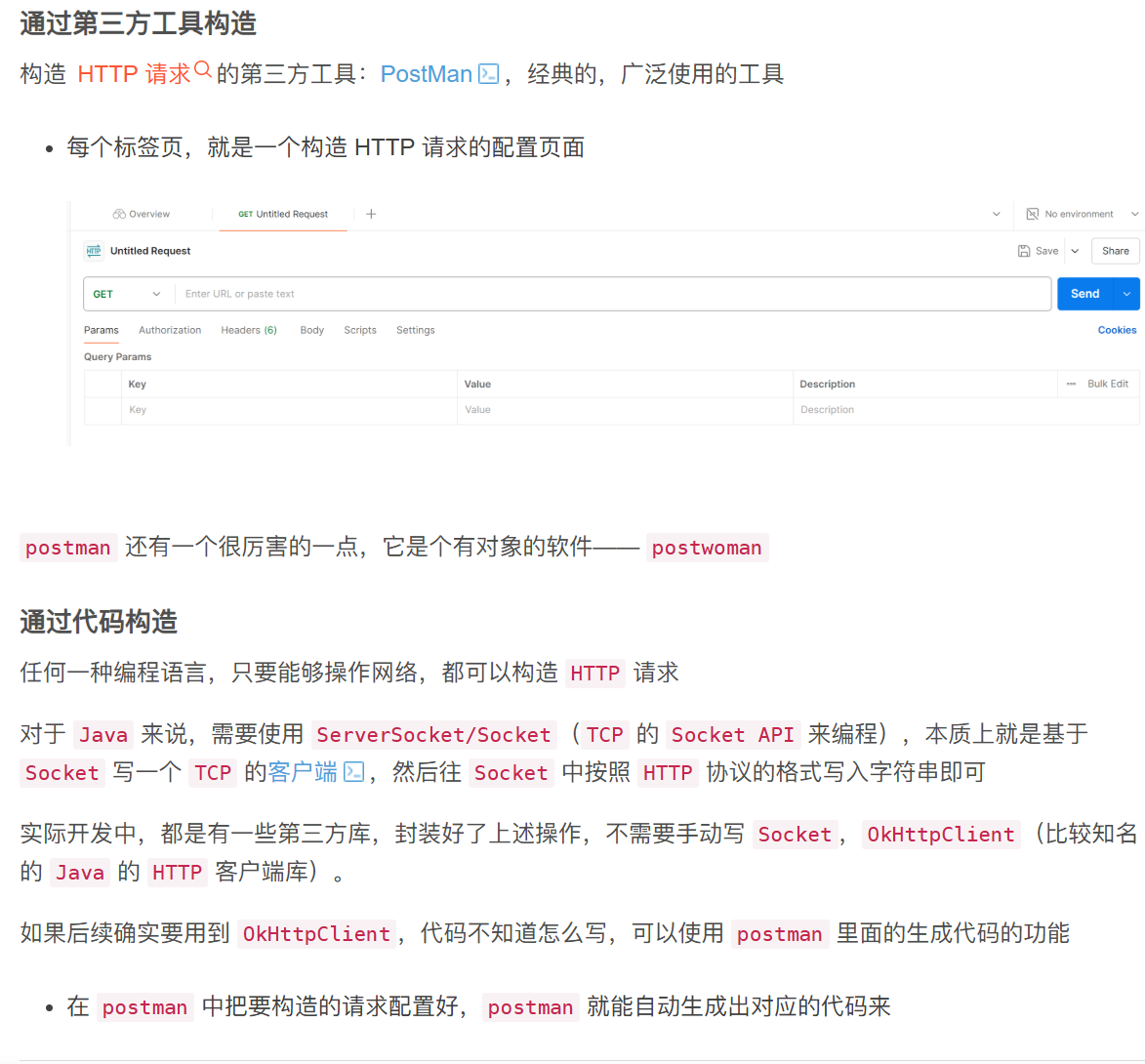Click the Share button
This screenshot has height=1064, width=1145.
pos(1115,251)
